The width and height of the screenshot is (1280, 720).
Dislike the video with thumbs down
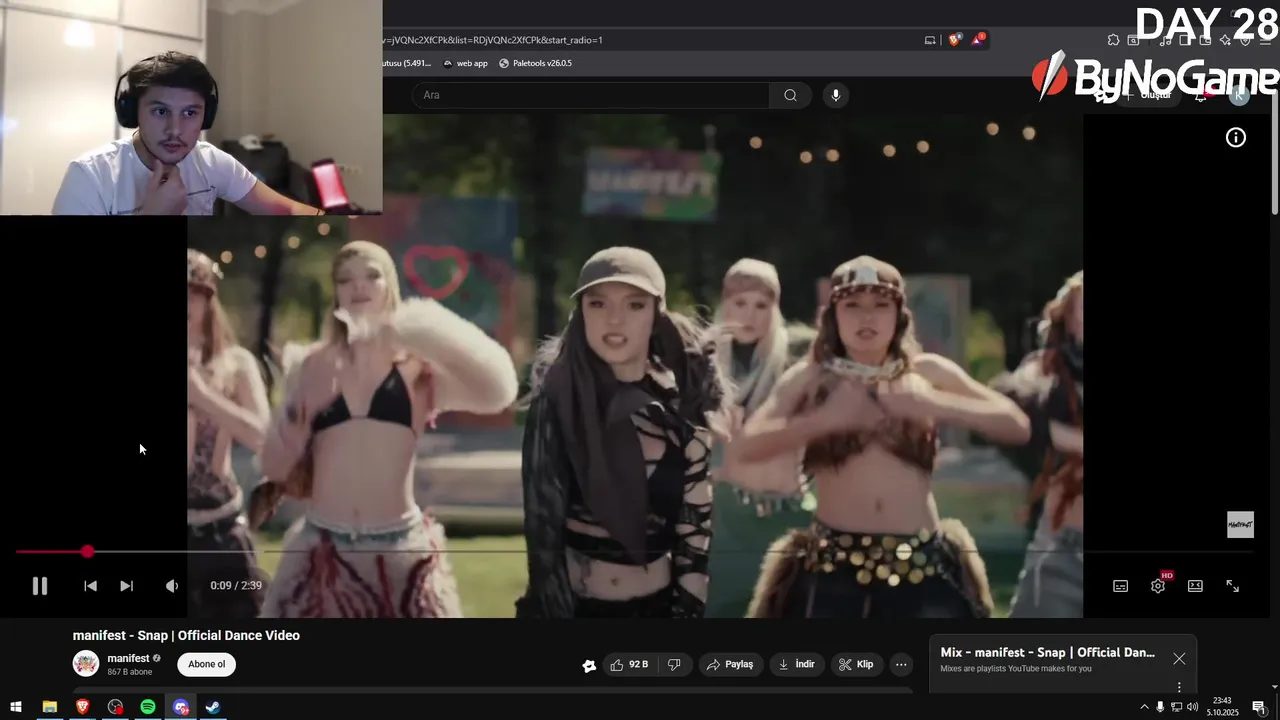click(674, 664)
